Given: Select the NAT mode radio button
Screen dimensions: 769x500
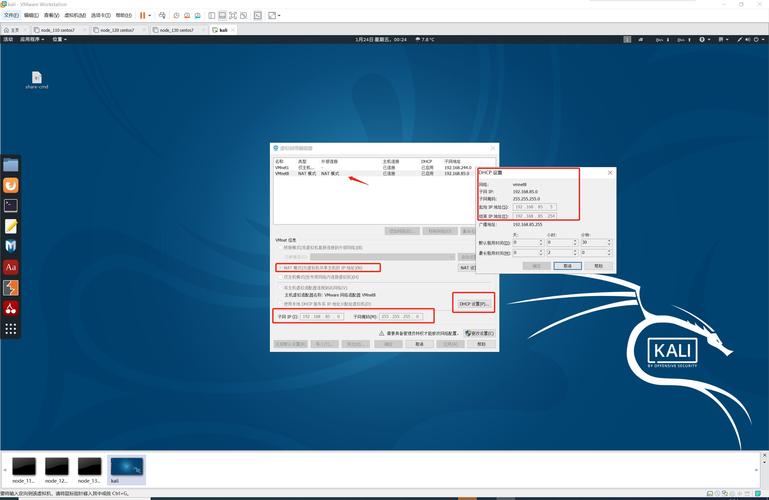Looking at the screenshot, I should [x=281, y=268].
